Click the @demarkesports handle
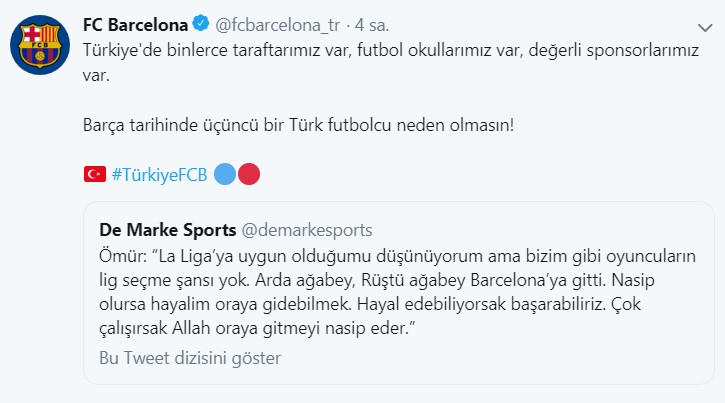This screenshot has width=725, height=403. 307,228
